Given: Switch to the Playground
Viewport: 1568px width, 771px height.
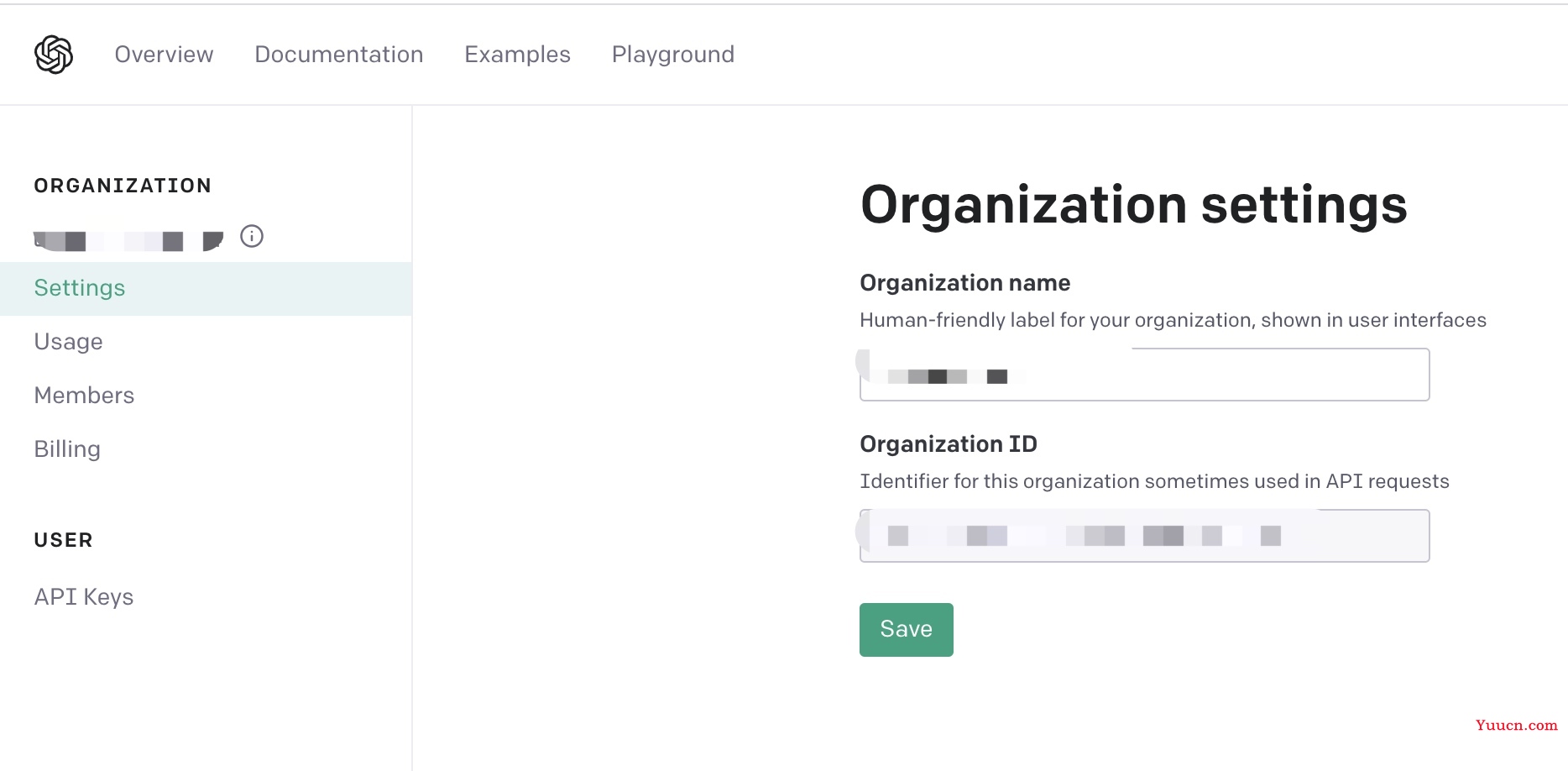Looking at the screenshot, I should 672,55.
